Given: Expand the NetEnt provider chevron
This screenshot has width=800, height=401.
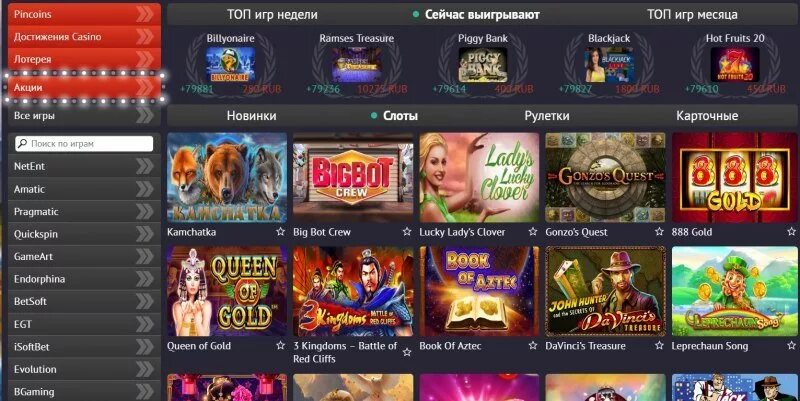Looking at the screenshot, I should [x=145, y=166].
